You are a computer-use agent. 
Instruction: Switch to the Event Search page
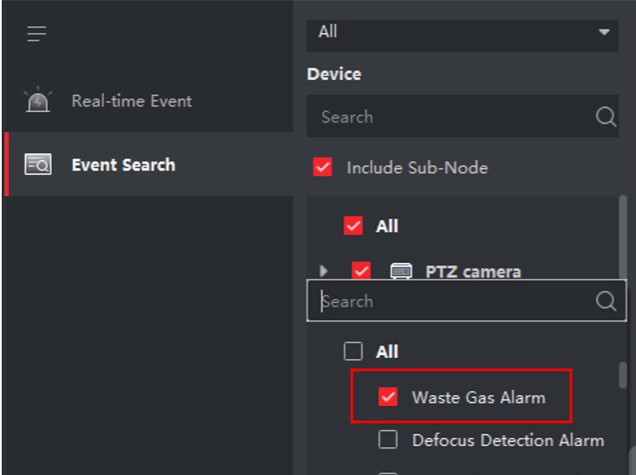coord(123,166)
